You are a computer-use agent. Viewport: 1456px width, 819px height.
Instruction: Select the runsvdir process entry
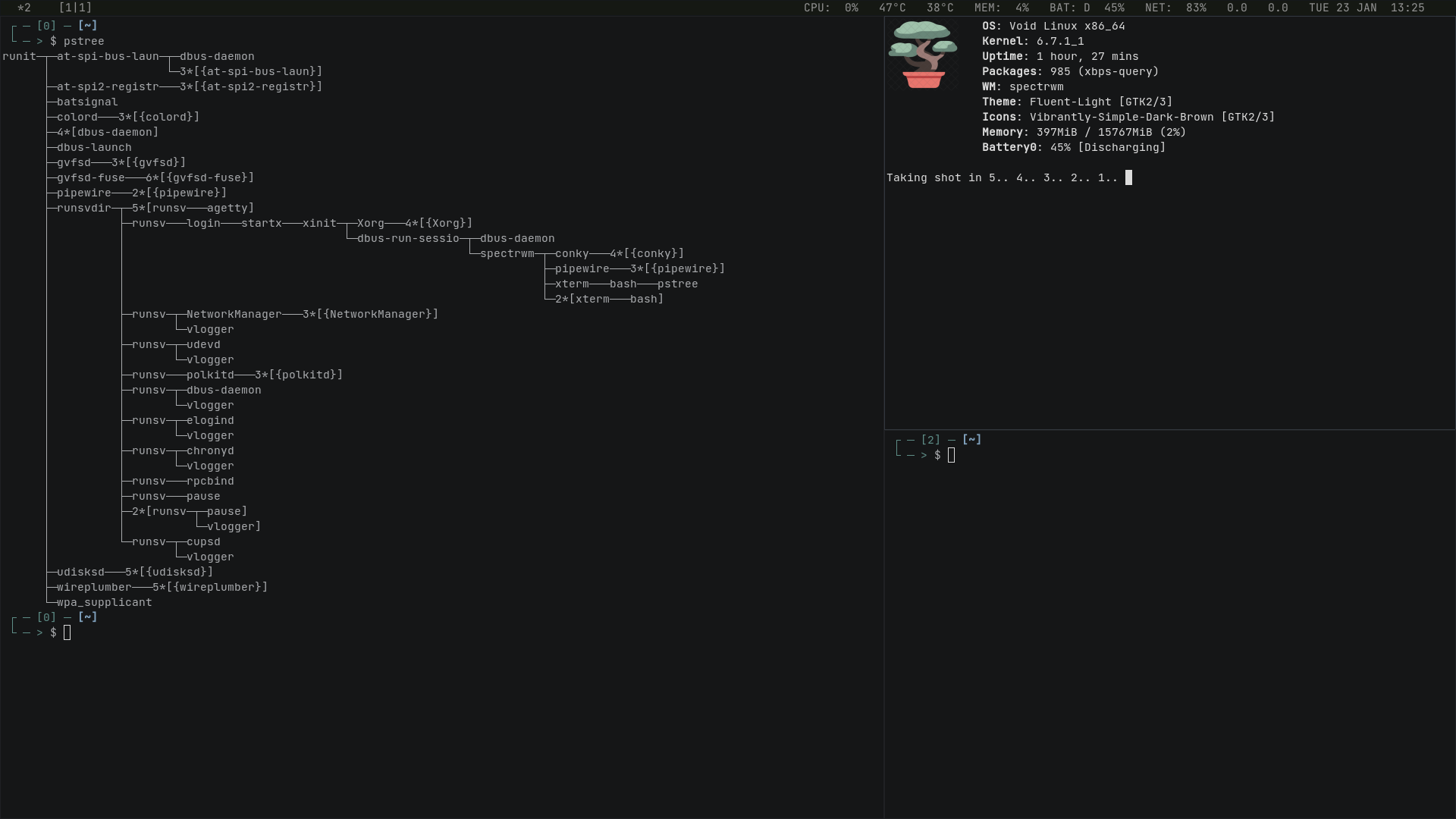(x=83, y=208)
